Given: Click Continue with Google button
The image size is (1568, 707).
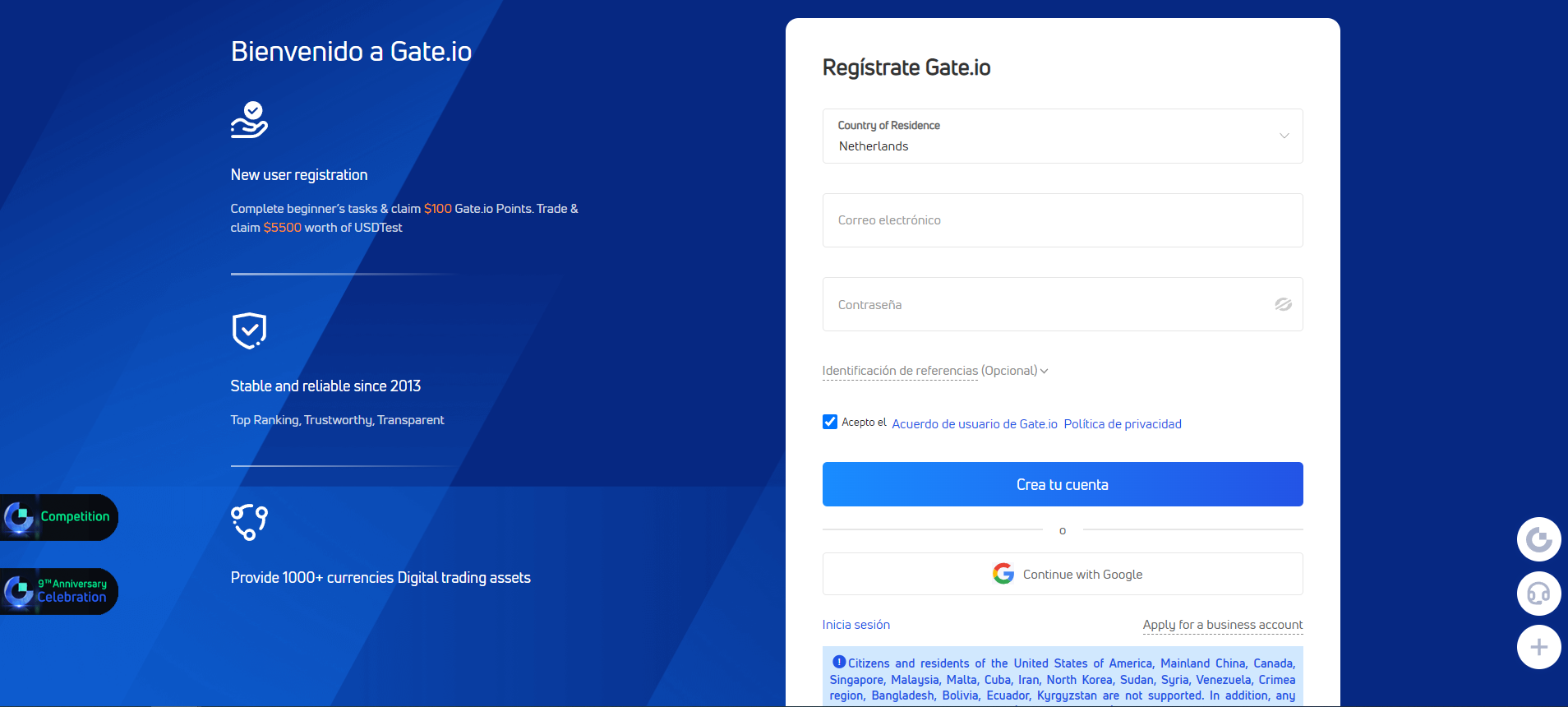Looking at the screenshot, I should 1063,574.
